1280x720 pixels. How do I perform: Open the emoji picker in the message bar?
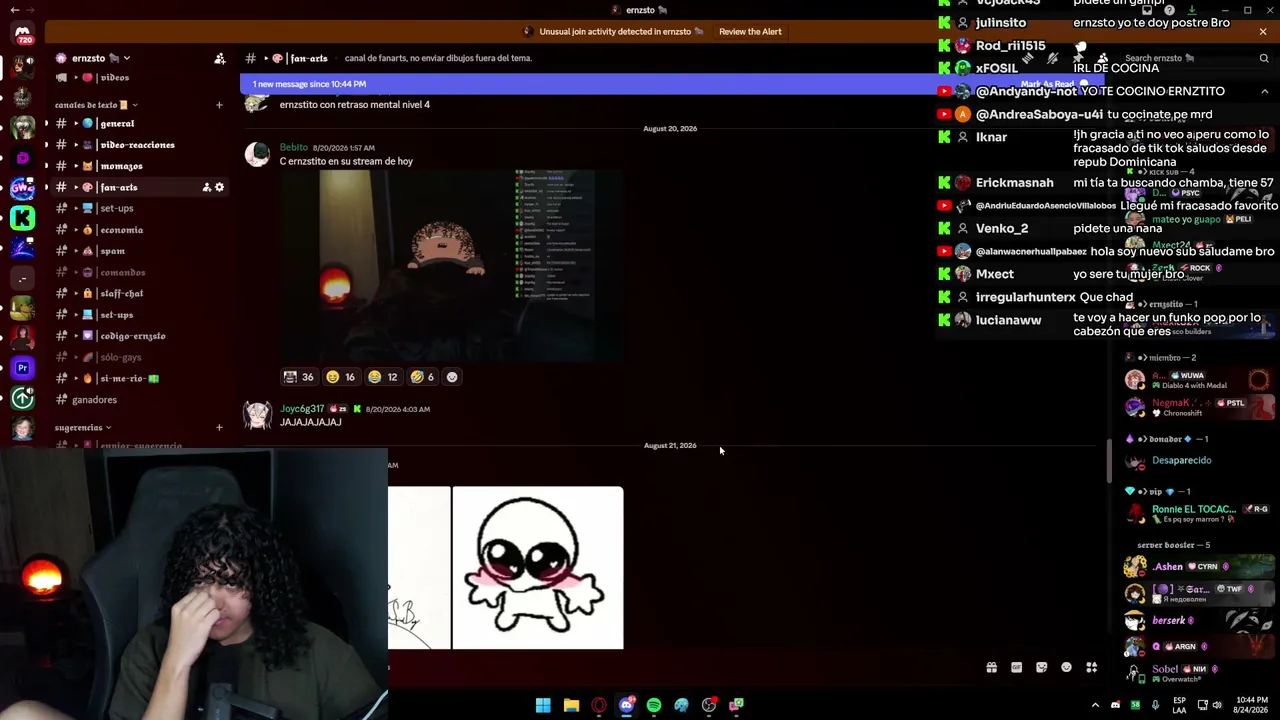pos(1066,668)
